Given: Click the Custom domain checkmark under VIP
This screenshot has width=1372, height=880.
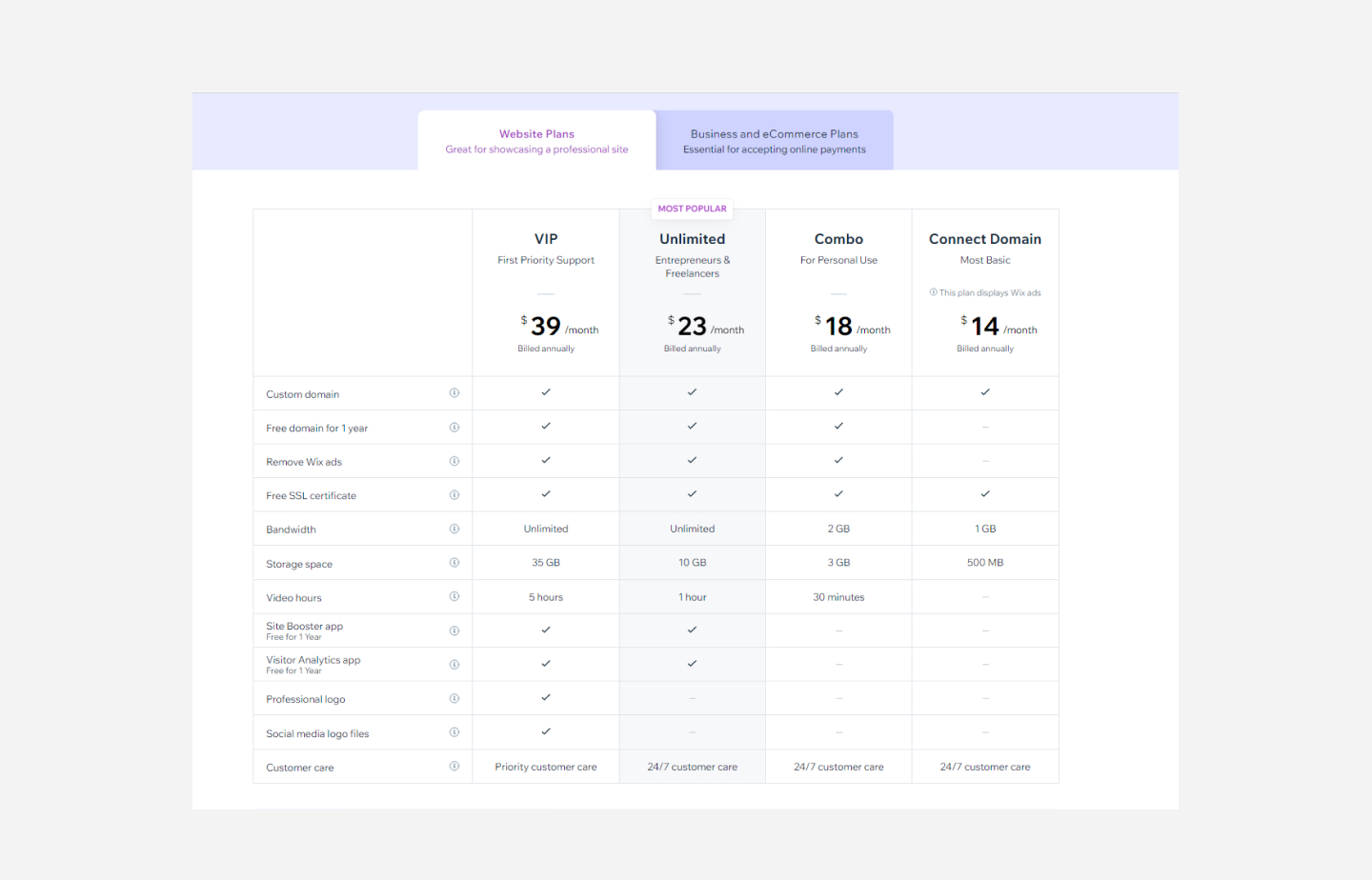Looking at the screenshot, I should [546, 392].
